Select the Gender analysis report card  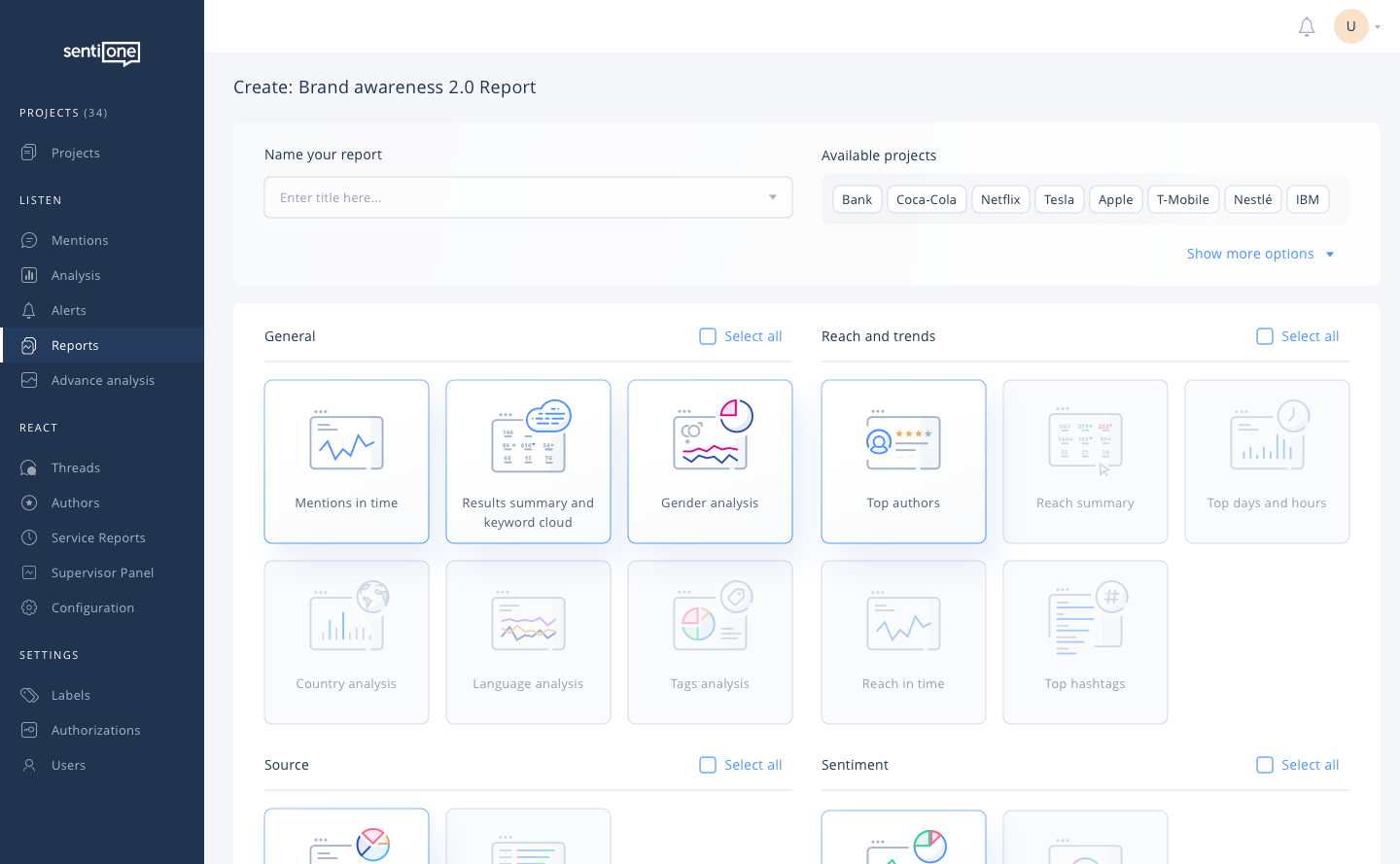[x=710, y=461]
